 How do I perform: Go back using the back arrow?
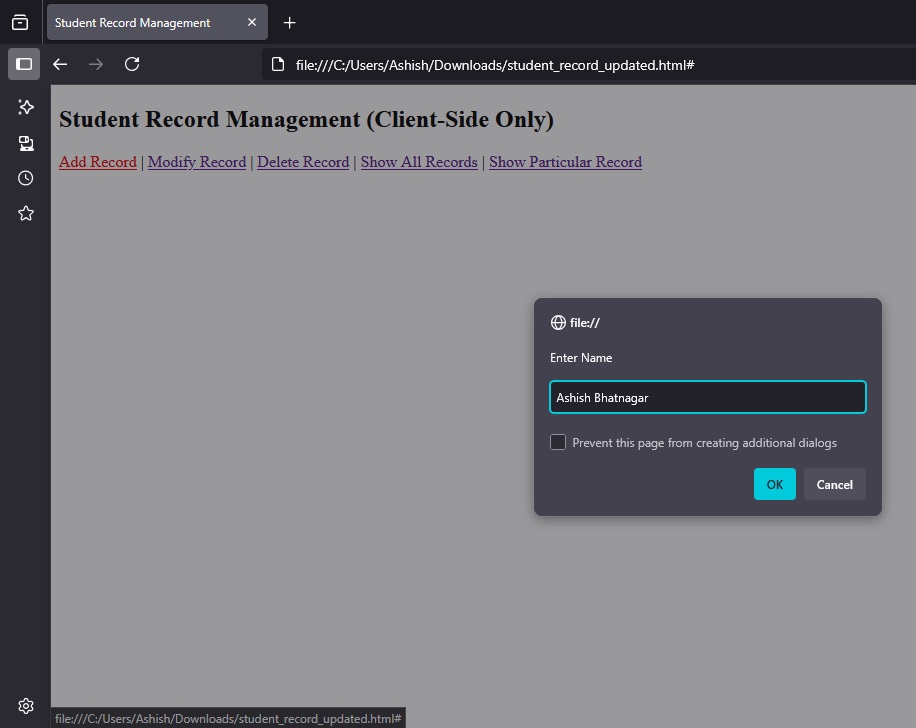tap(60, 64)
